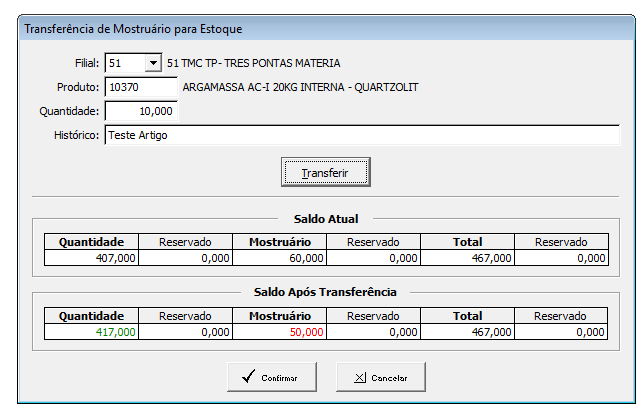
Task: Click the 'Saldo Após Transferência' group title
Action: tap(325, 292)
